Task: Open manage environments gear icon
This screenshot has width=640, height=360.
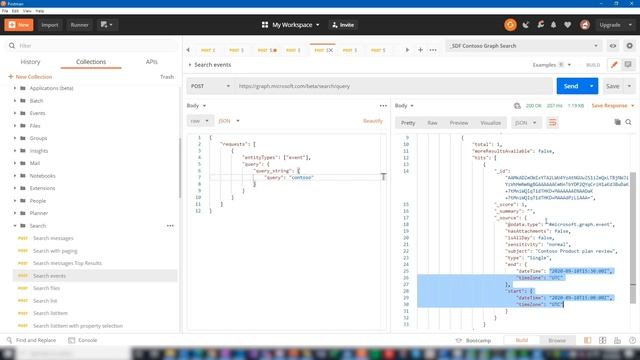Action: click(629, 46)
